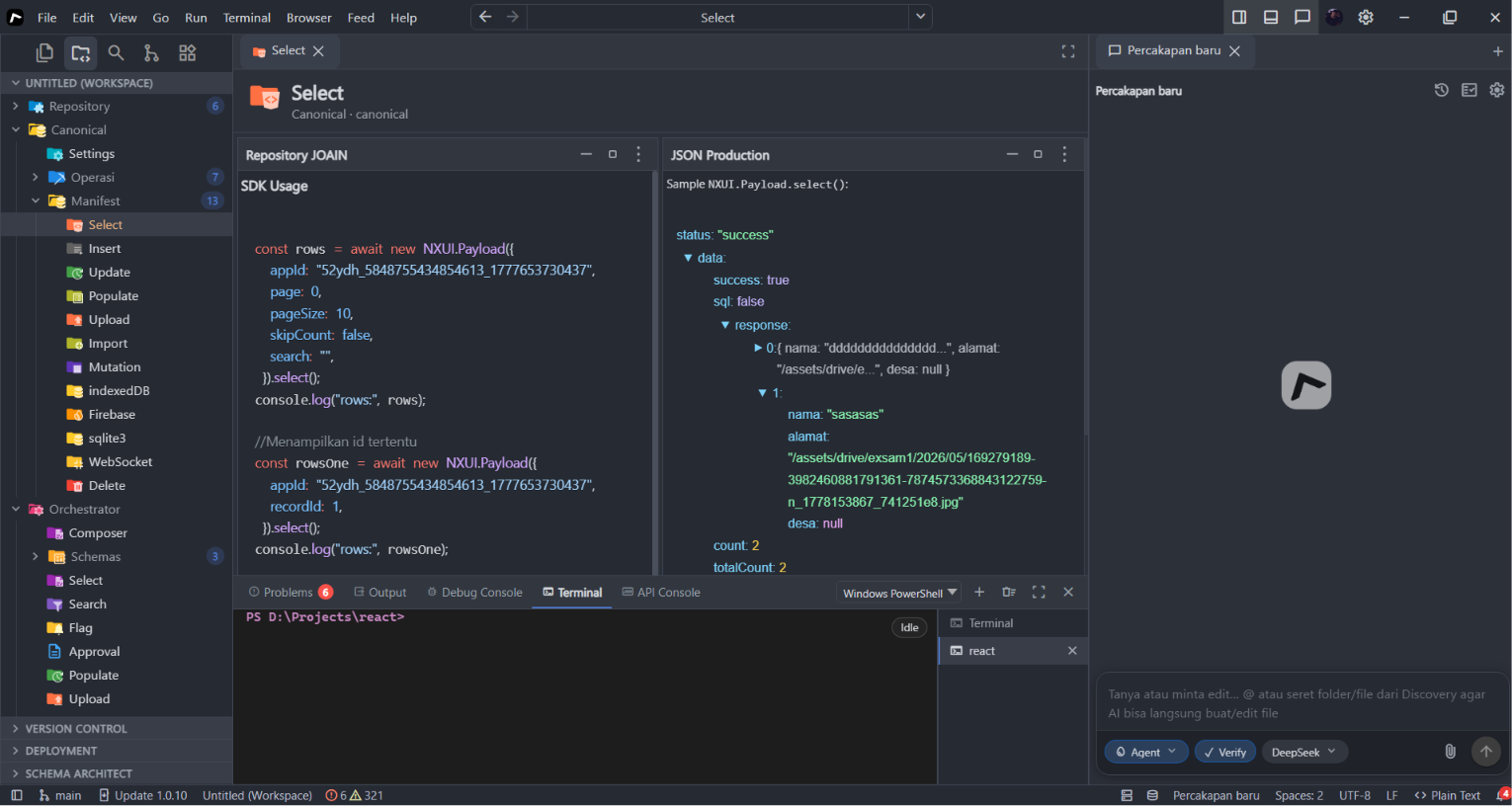The height and width of the screenshot is (806, 1512).
Task: Open the extensions blocks icon
Action: tap(187, 52)
